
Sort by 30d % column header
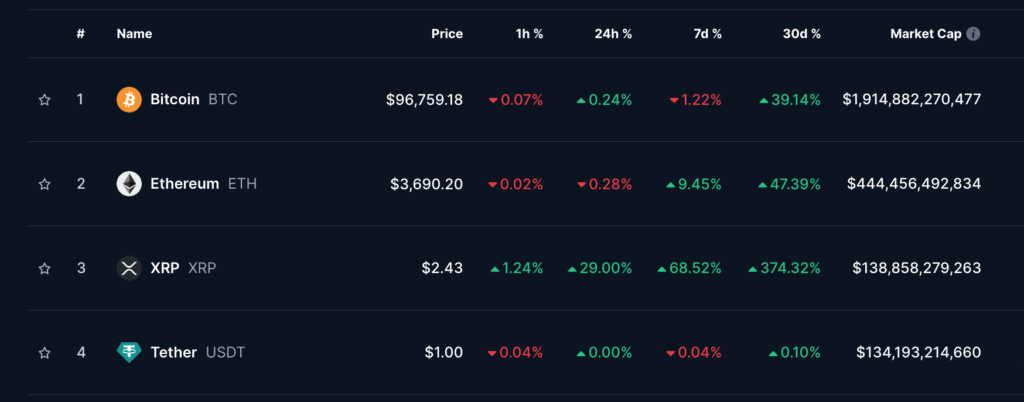(x=801, y=33)
